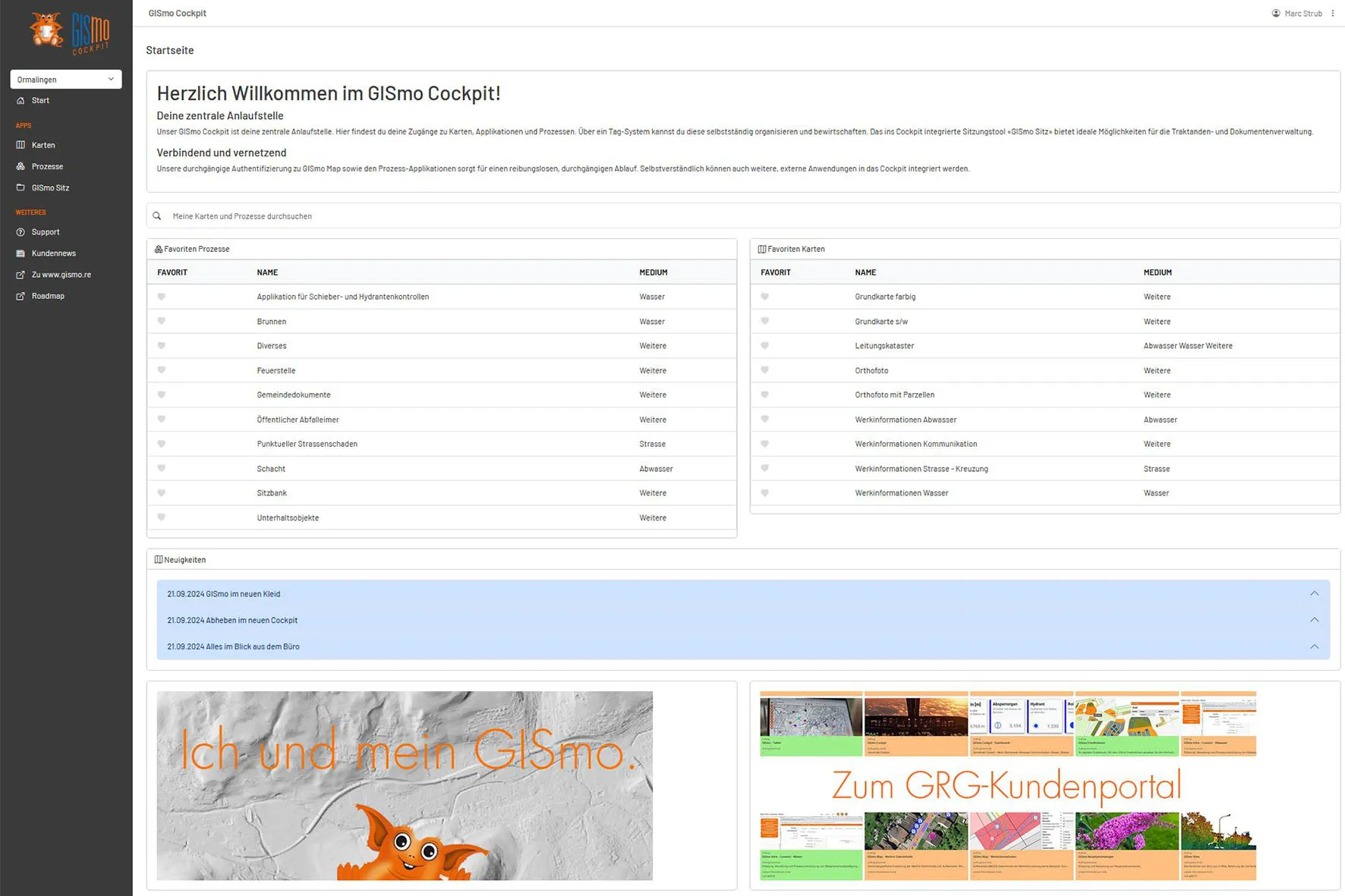Mark Sitzbank as favorite
The width and height of the screenshot is (1345, 896).
tap(162, 493)
